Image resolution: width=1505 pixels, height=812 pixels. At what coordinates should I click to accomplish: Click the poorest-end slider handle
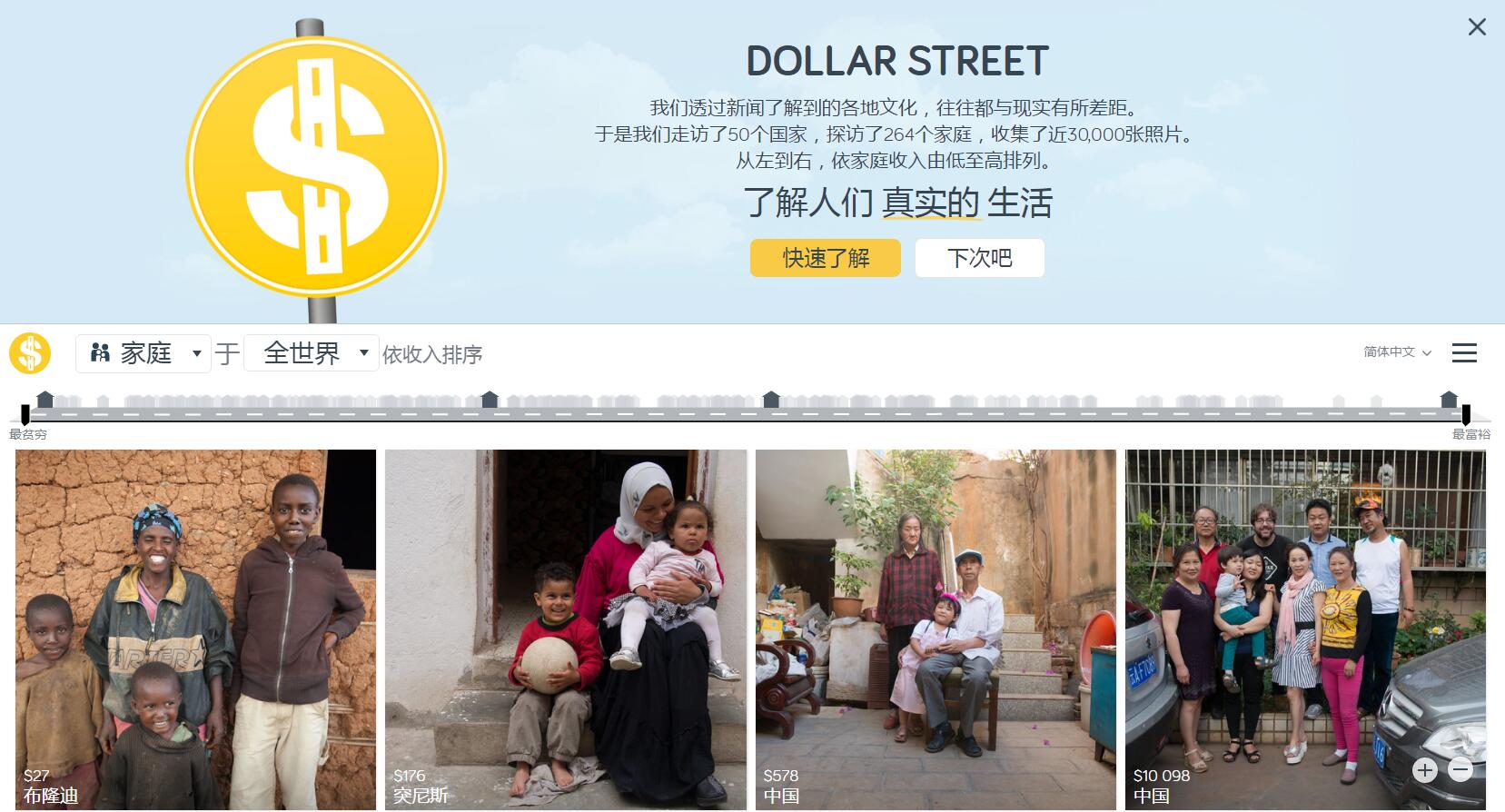click(x=25, y=415)
